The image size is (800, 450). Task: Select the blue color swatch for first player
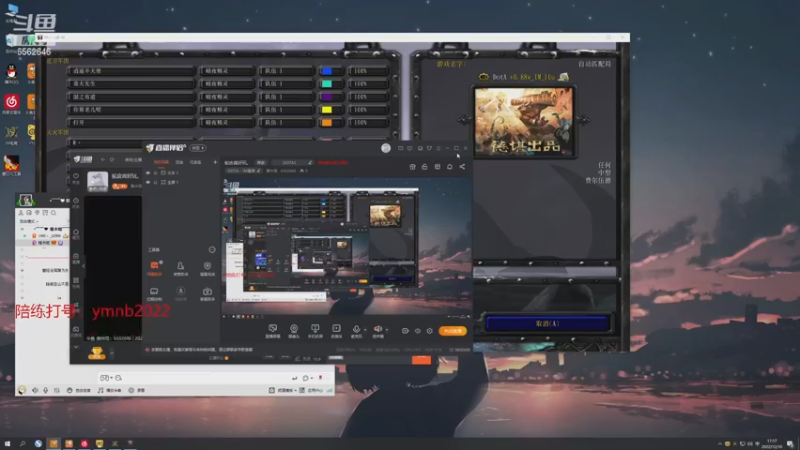pyautogui.click(x=327, y=71)
